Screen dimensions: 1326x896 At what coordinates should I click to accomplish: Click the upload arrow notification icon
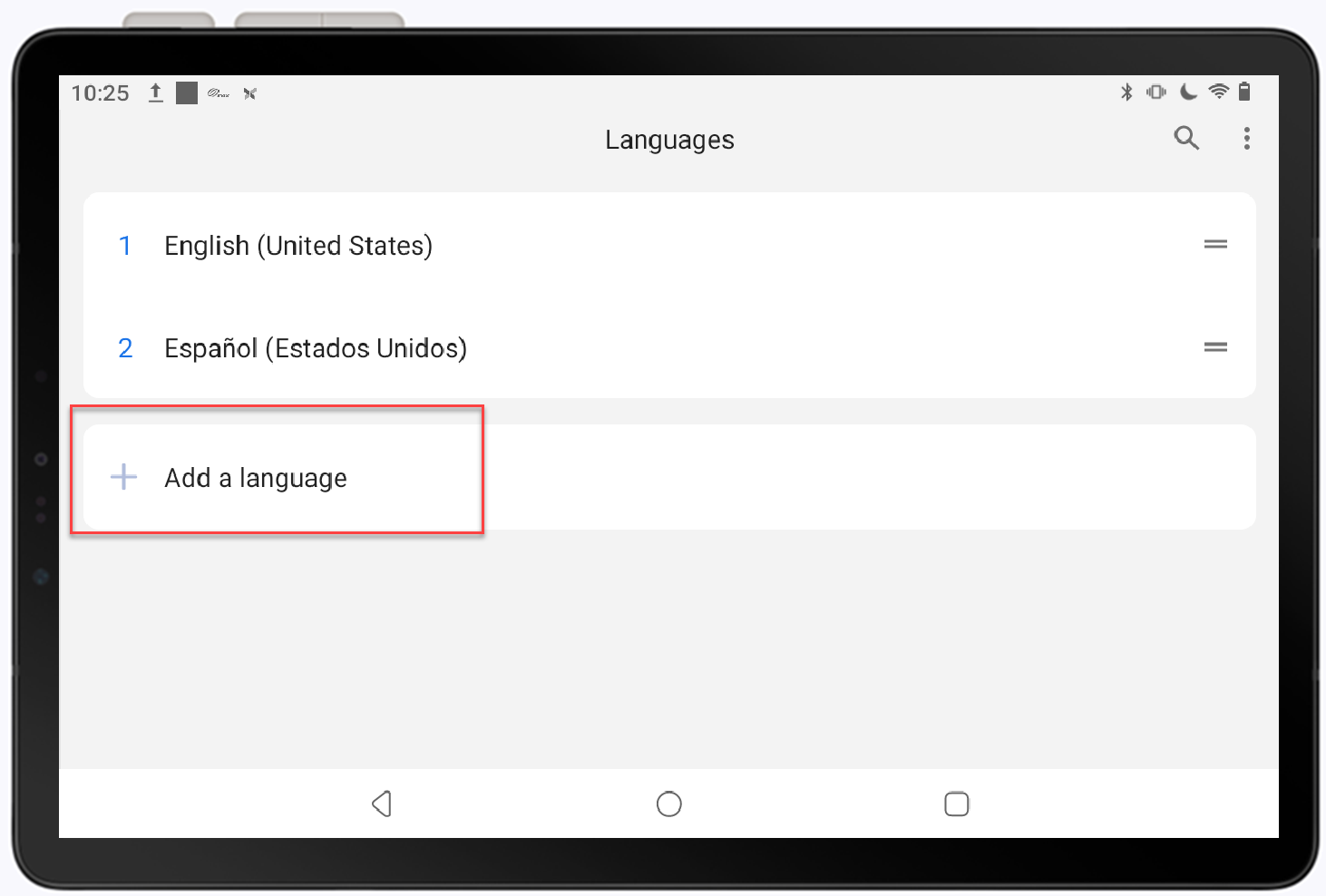155,92
